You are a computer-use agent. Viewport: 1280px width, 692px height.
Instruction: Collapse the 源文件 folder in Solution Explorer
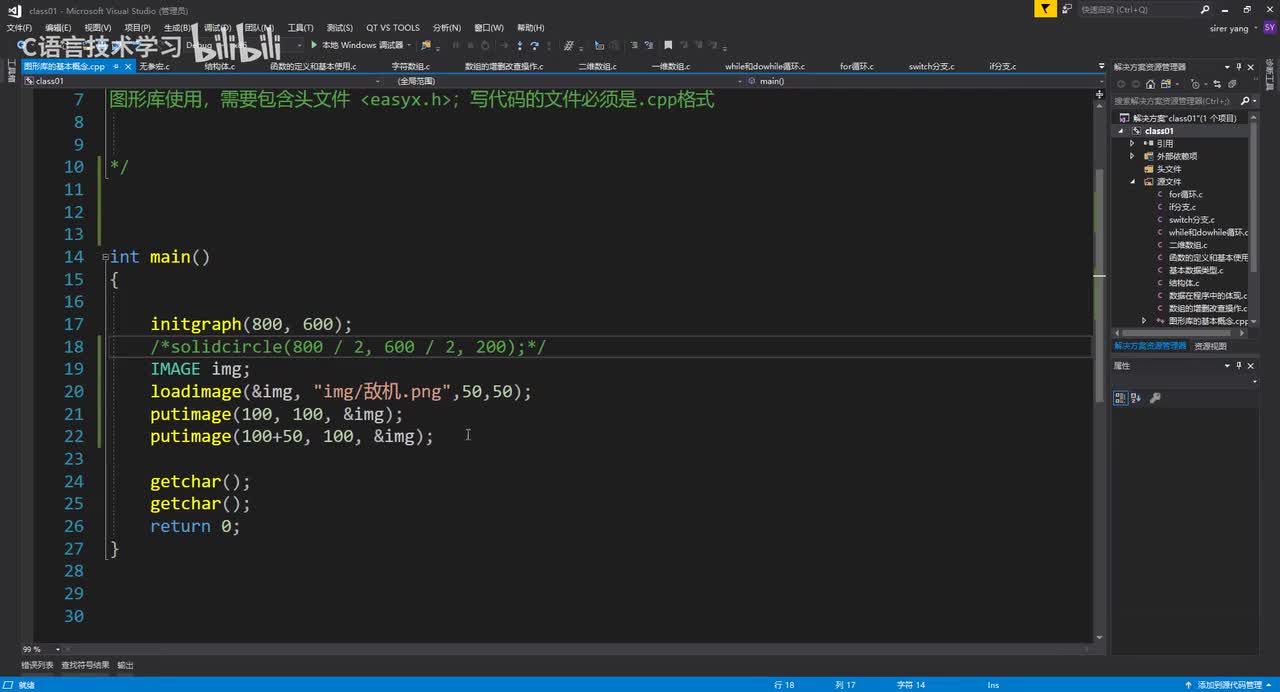coord(1133,182)
